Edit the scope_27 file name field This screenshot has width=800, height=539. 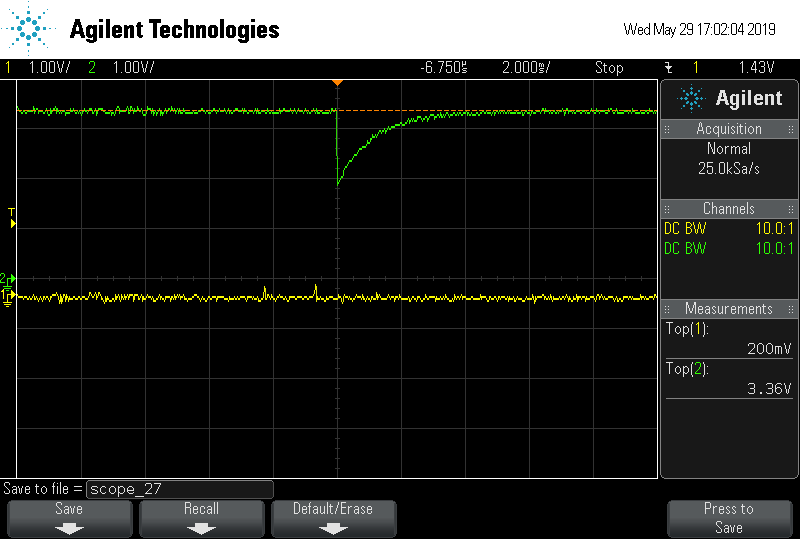click(x=180, y=489)
